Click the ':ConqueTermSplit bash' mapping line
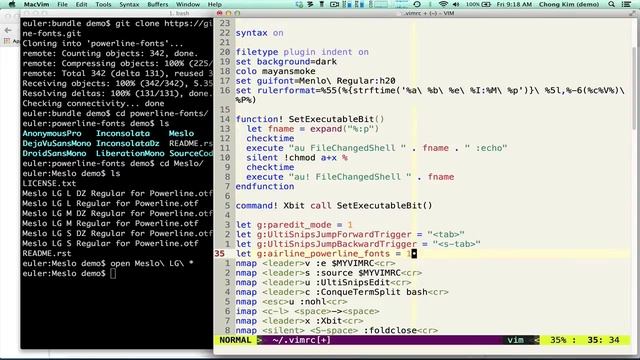 (x=342, y=292)
